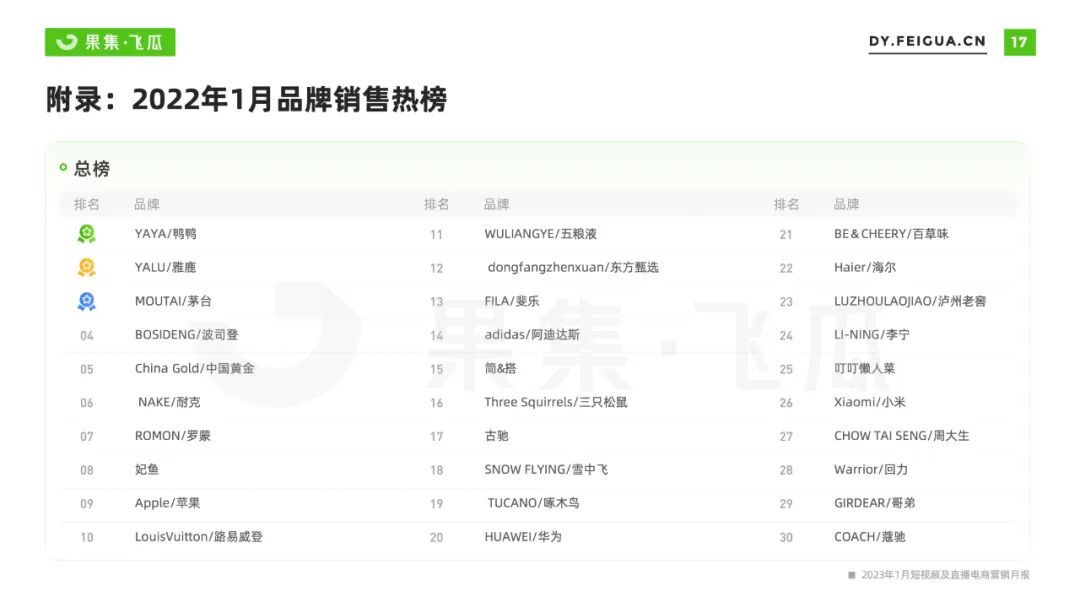The width and height of the screenshot is (1080, 608).
Task: Select the 古驰 brand entry
Action: [497, 436]
